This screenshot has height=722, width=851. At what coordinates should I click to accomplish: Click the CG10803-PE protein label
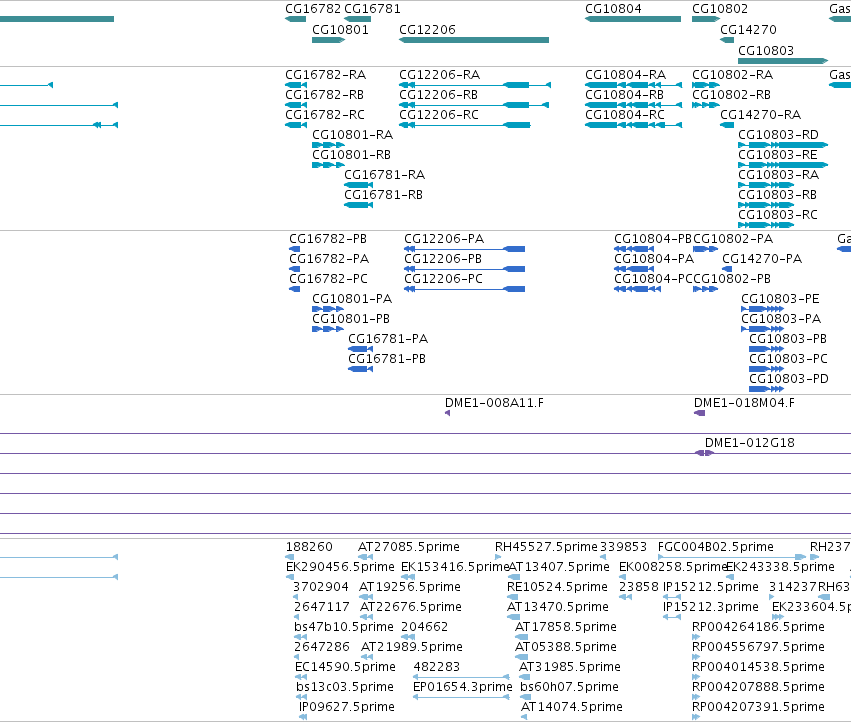tap(780, 299)
